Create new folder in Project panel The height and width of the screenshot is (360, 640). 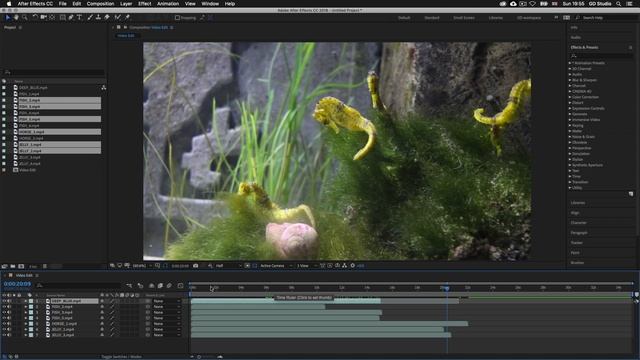pyautogui.click(x=13, y=266)
